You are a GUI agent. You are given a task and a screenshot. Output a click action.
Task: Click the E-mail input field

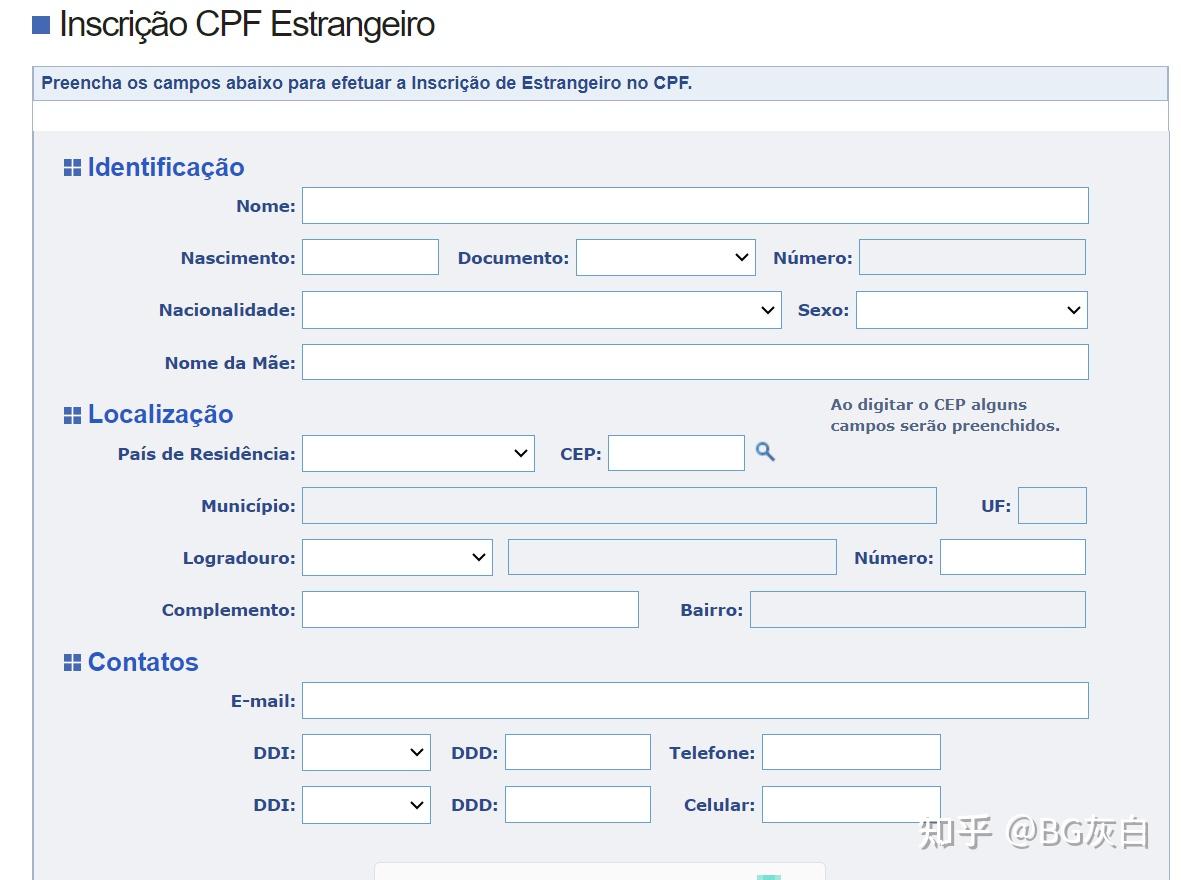point(696,700)
